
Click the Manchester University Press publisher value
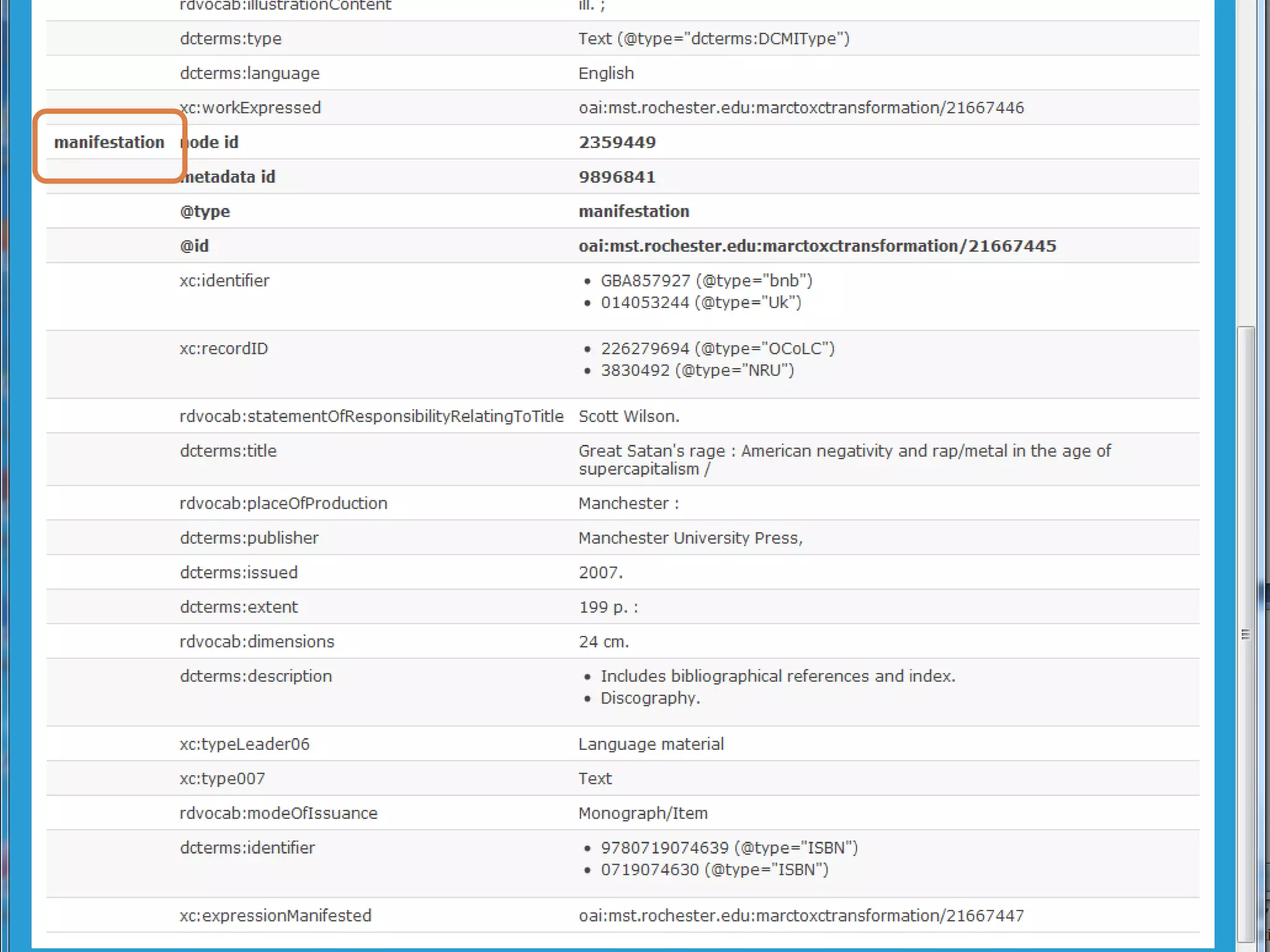690,538
